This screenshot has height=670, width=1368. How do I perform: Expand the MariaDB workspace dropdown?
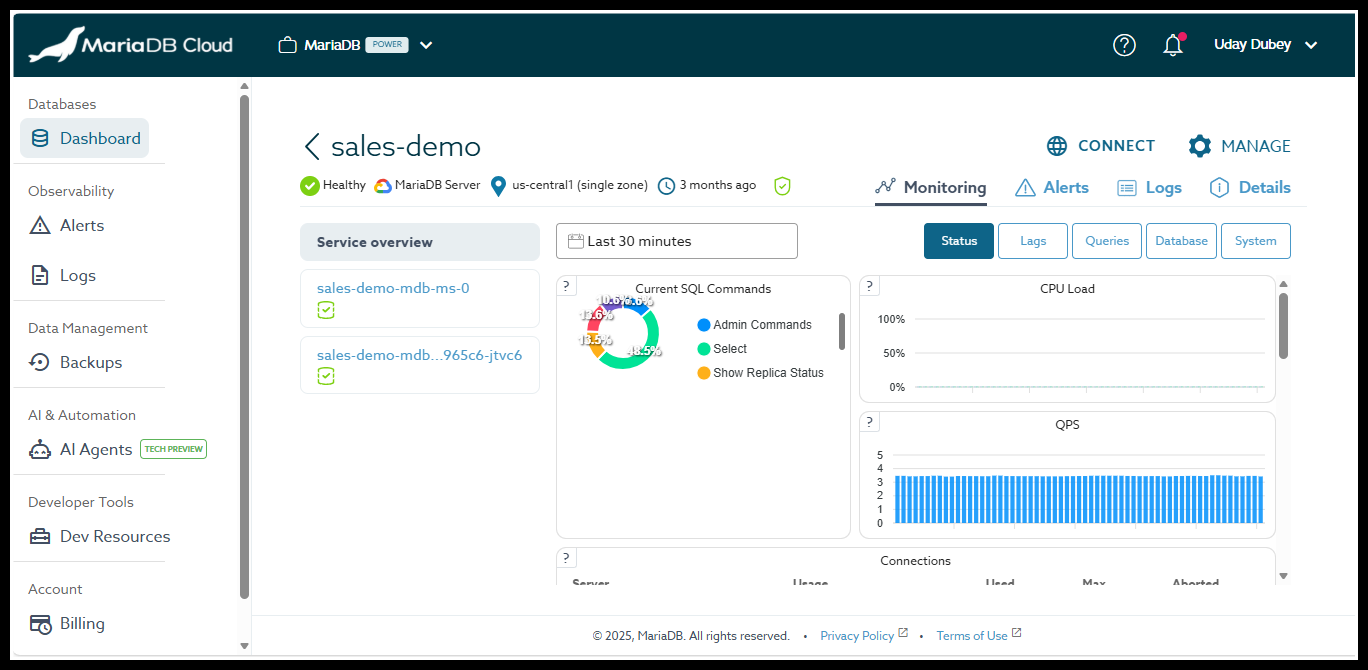coord(426,44)
